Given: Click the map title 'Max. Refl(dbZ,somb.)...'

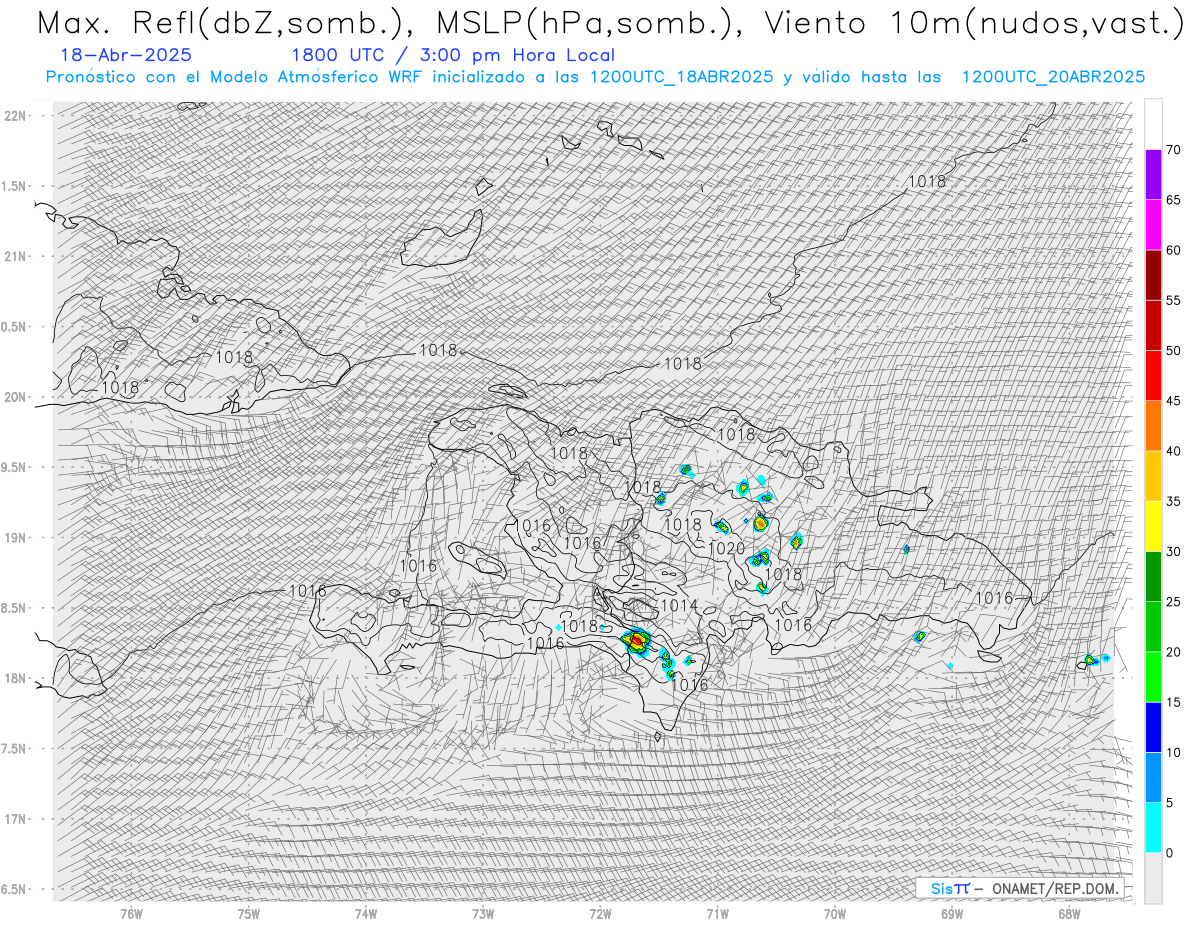Looking at the screenshot, I should coord(610,22).
